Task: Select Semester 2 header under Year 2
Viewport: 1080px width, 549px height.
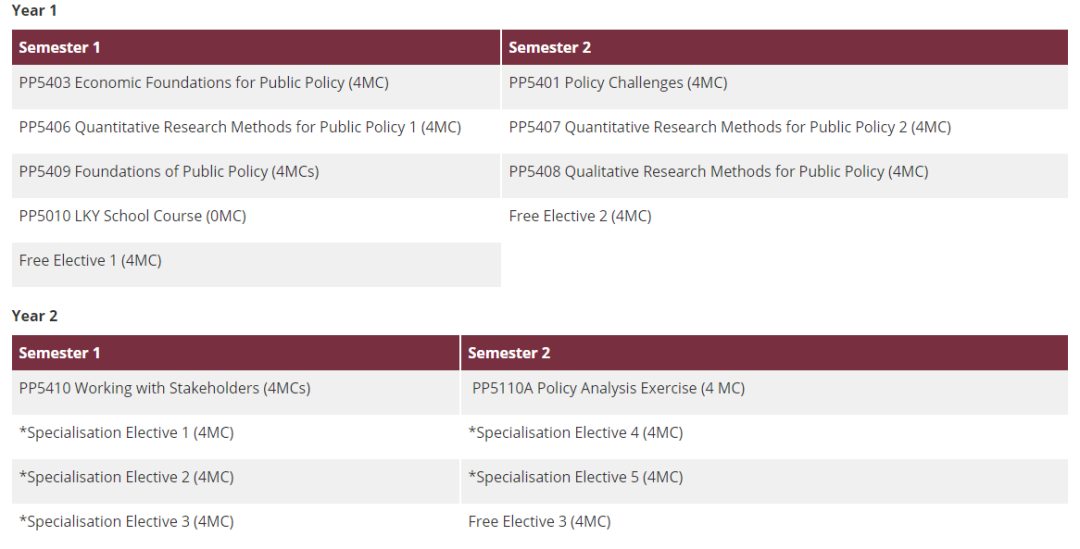Action: click(509, 353)
